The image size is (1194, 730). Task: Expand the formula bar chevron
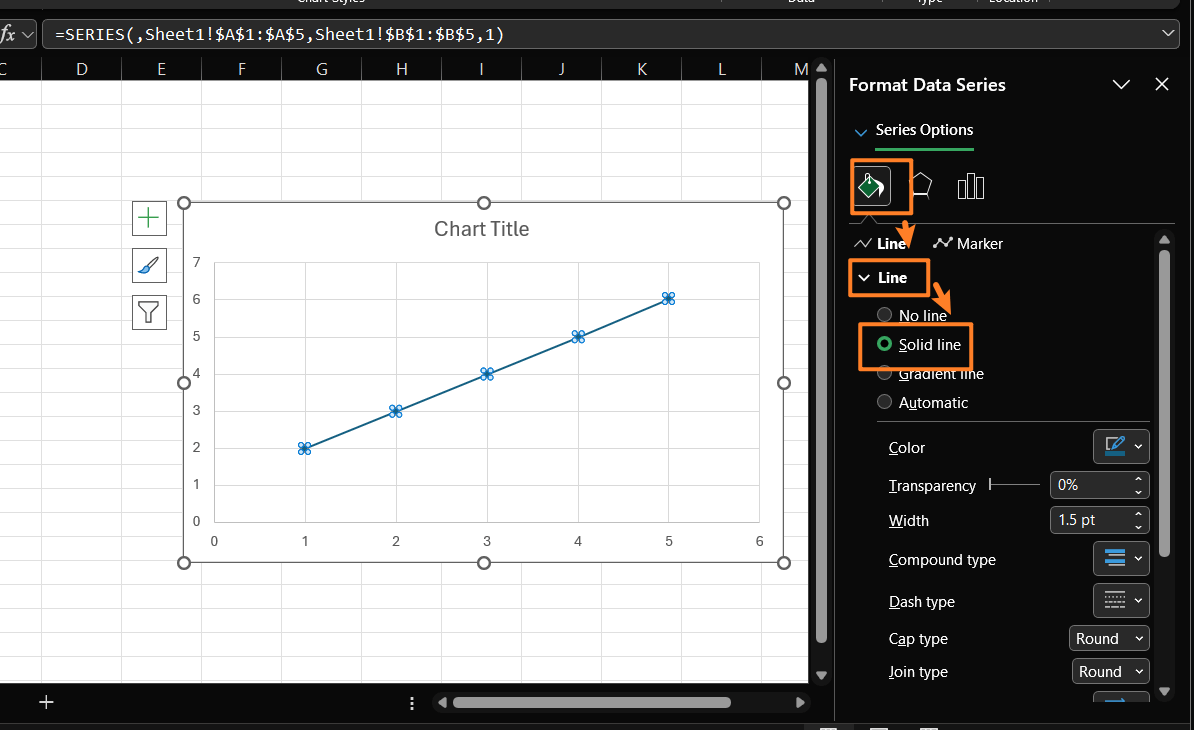coord(1168,33)
